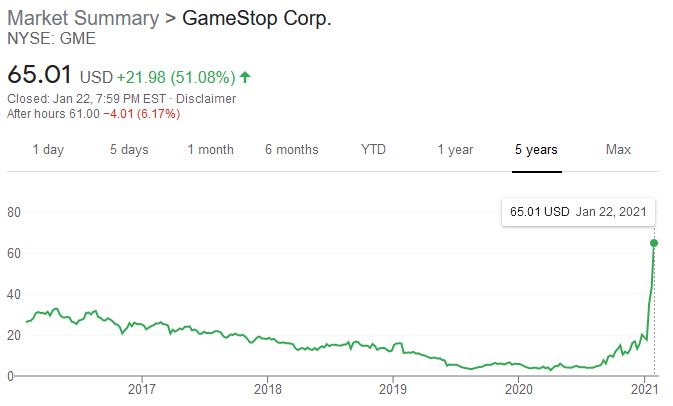Click the green data point on chart
Viewport: 673px width, 406px height.
[x=654, y=243]
